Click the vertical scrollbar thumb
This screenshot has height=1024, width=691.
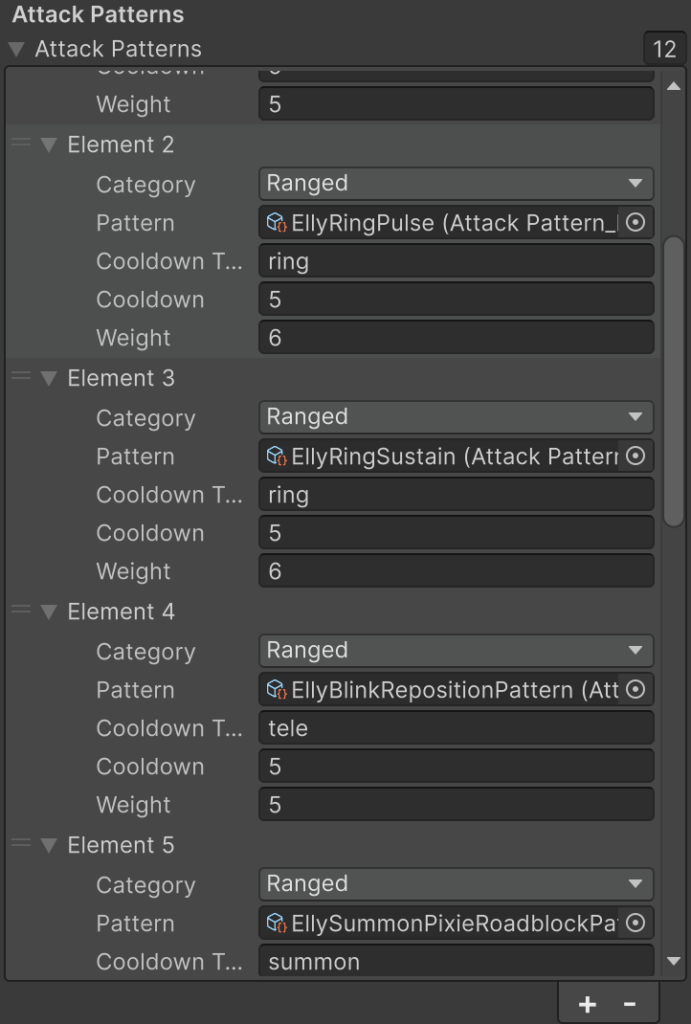(674, 380)
